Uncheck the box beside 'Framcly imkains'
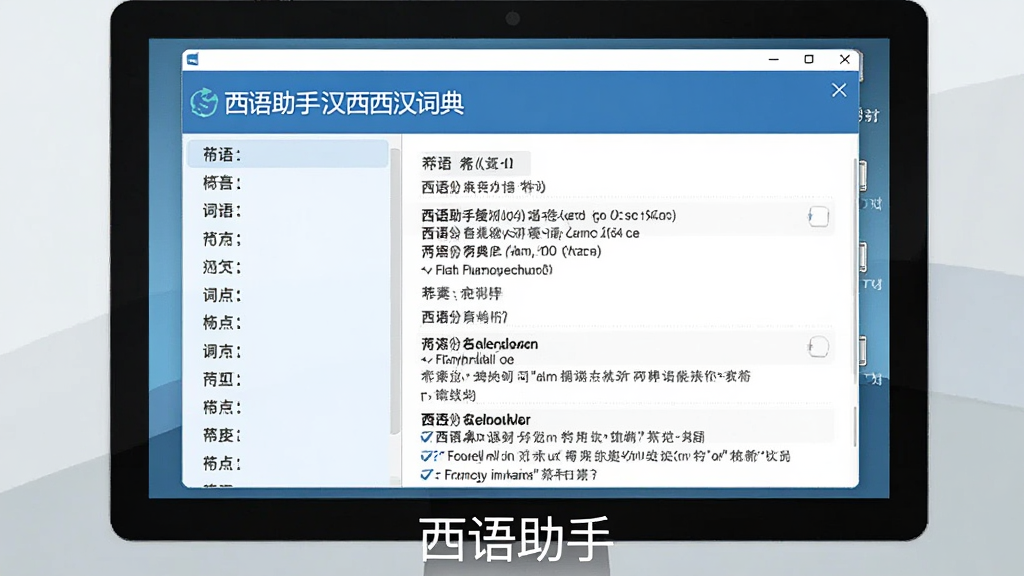1024x576 pixels. [427, 475]
